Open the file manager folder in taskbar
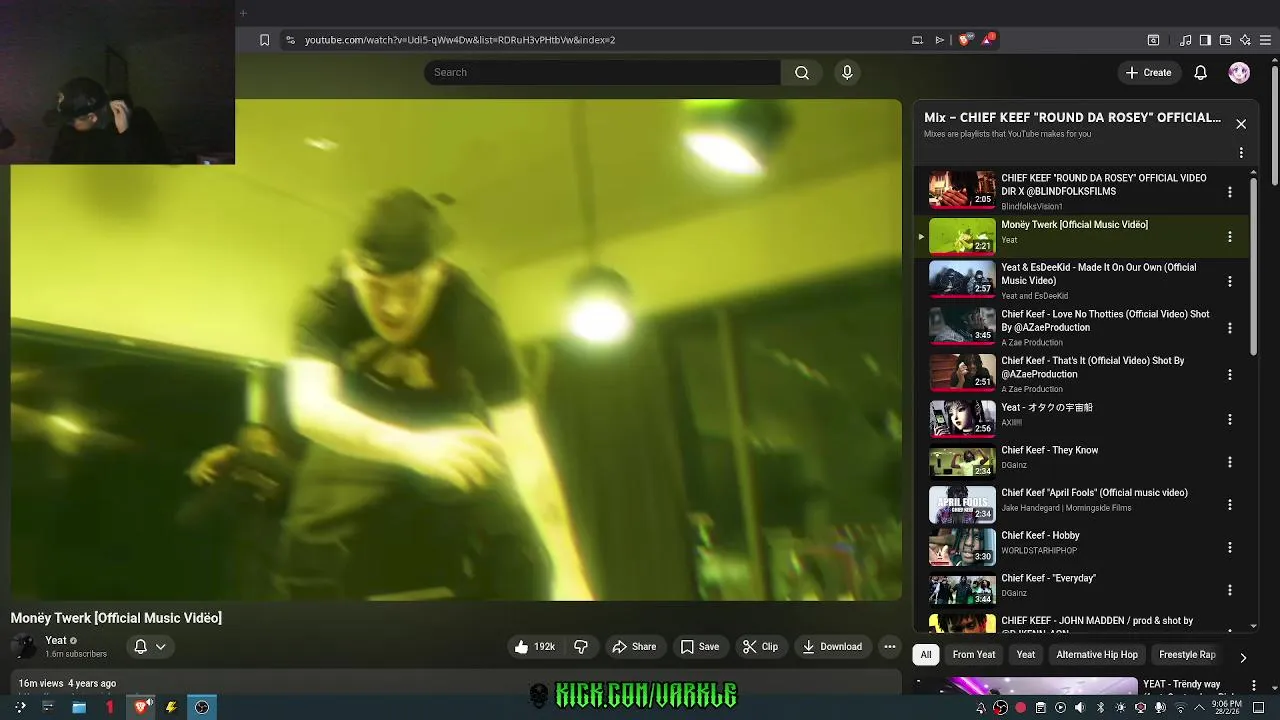This screenshot has height=720, width=1280. [79, 707]
